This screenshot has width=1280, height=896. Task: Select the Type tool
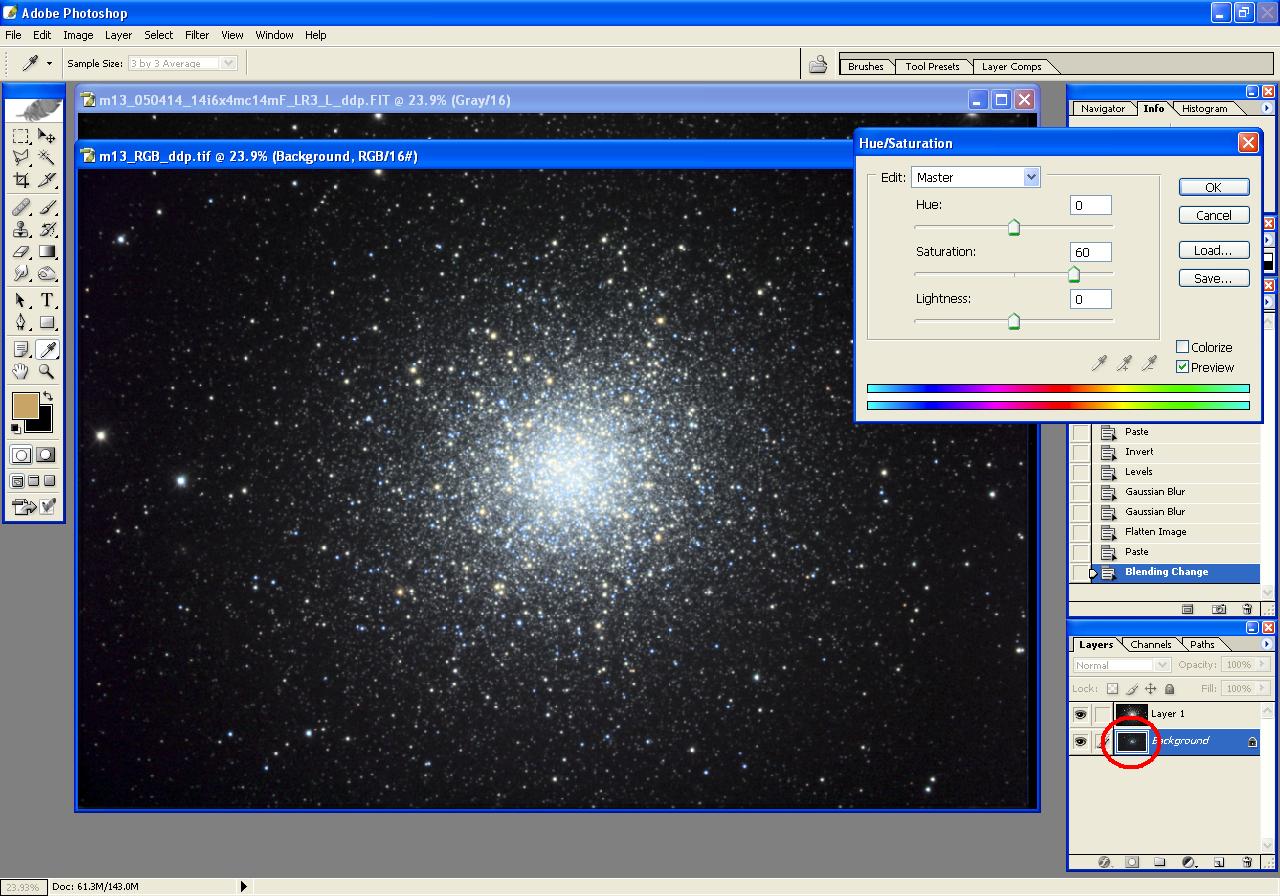(x=47, y=300)
